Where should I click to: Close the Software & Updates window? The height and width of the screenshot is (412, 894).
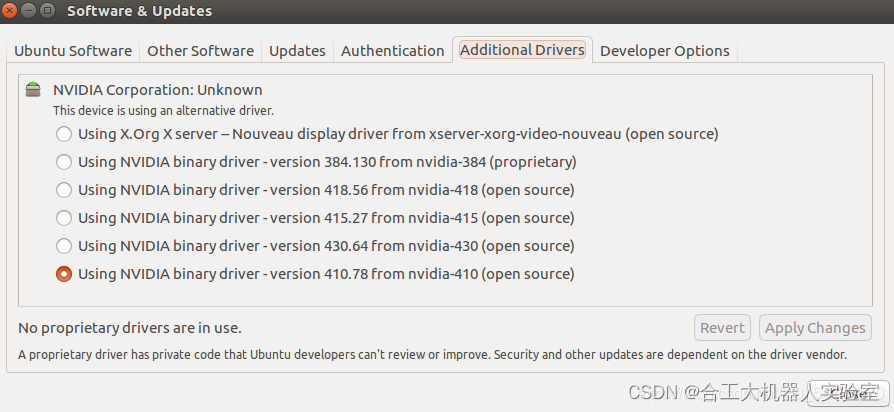[x=10, y=10]
